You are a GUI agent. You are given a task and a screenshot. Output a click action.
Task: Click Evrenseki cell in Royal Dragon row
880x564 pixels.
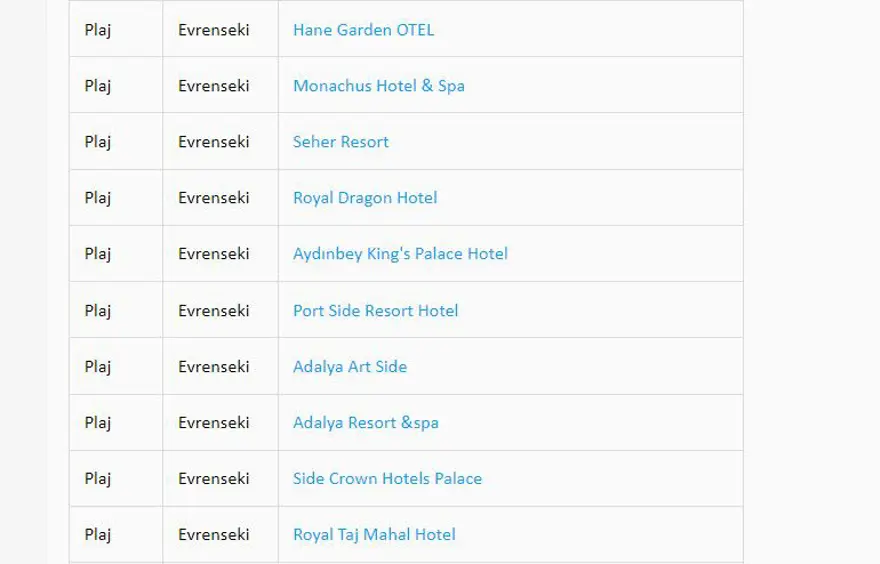(213, 198)
